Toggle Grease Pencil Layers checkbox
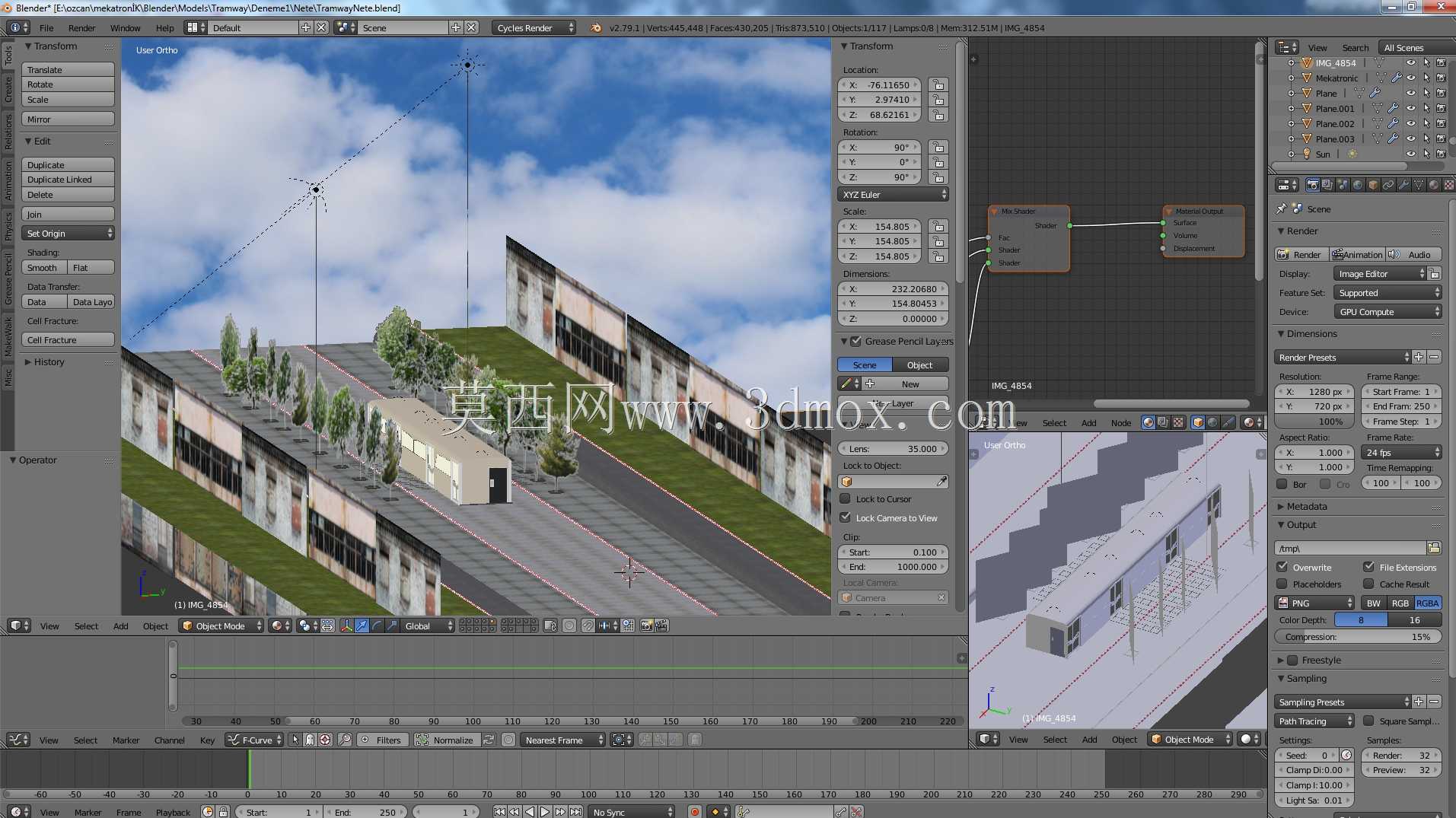The image size is (1456, 818). [855, 342]
